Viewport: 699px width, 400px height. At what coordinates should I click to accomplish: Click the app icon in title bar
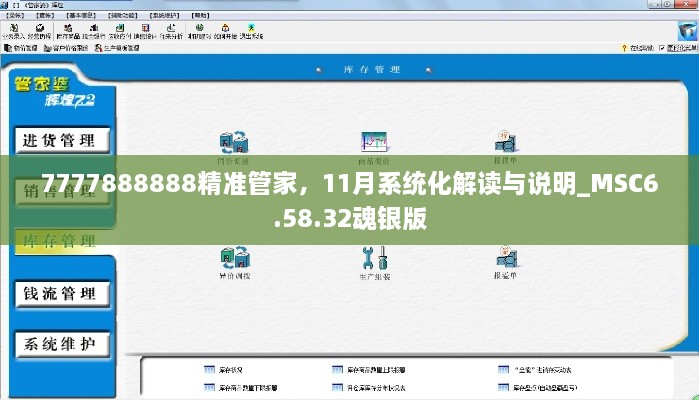(5, 5)
